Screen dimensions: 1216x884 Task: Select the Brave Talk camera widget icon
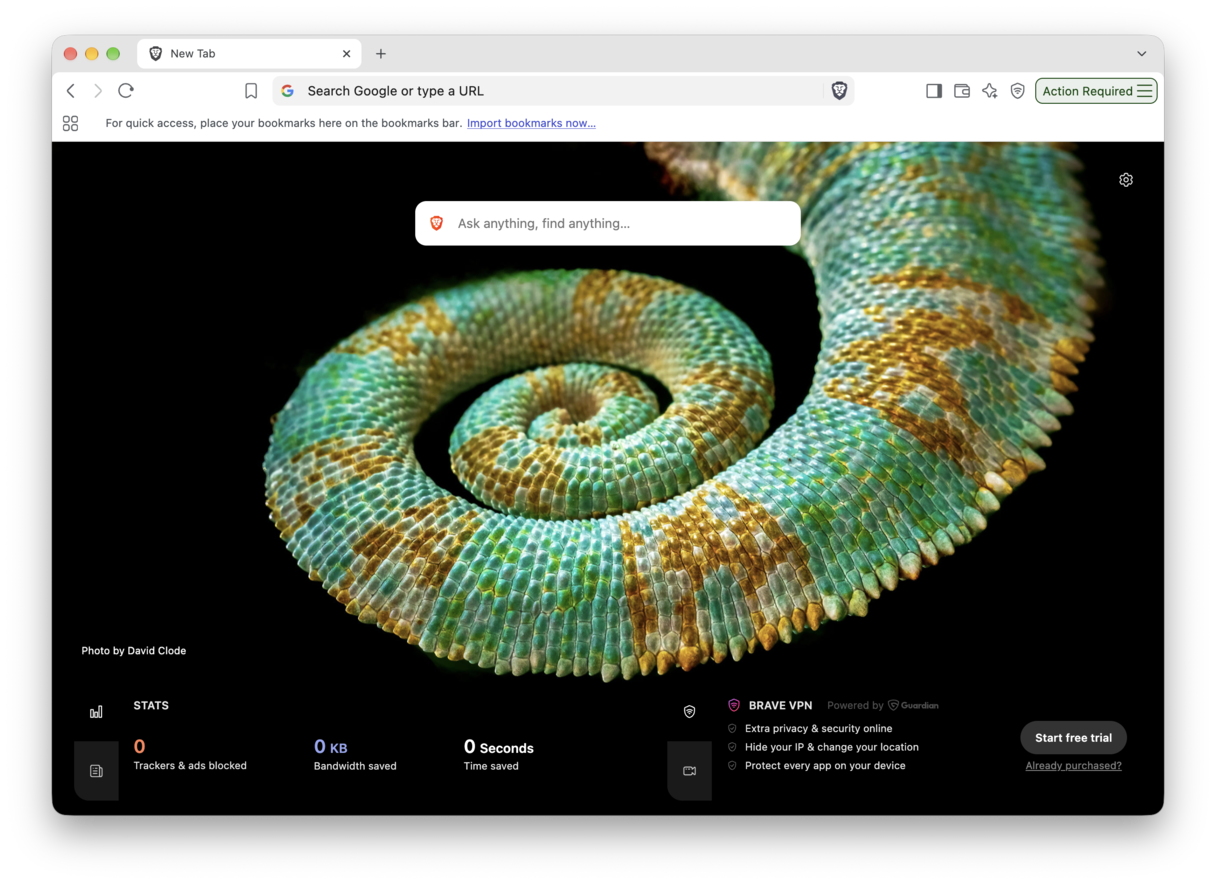(x=689, y=771)
